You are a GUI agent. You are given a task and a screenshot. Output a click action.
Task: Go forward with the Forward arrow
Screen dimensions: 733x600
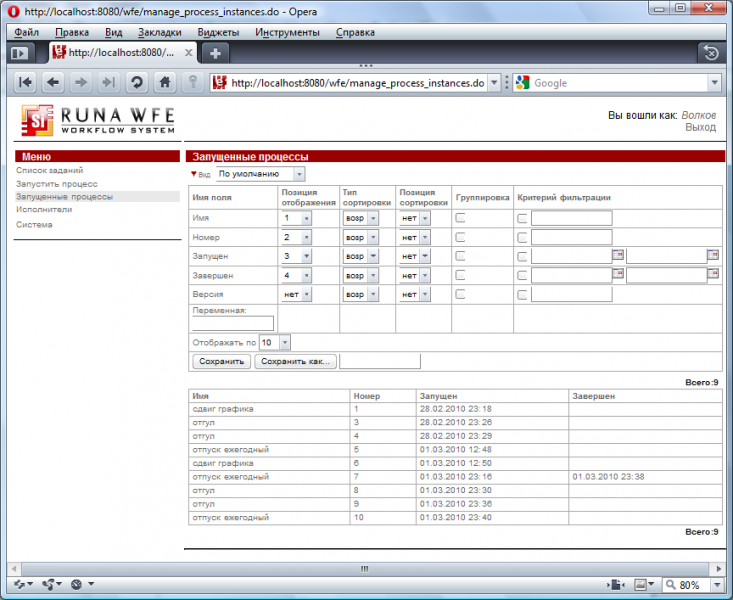(x=80, y=83)
